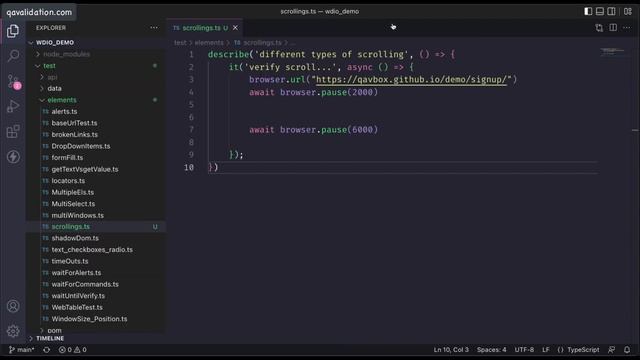Open the Search view in activity bar
Screen dimensions: 640x360
coord(13,56)
